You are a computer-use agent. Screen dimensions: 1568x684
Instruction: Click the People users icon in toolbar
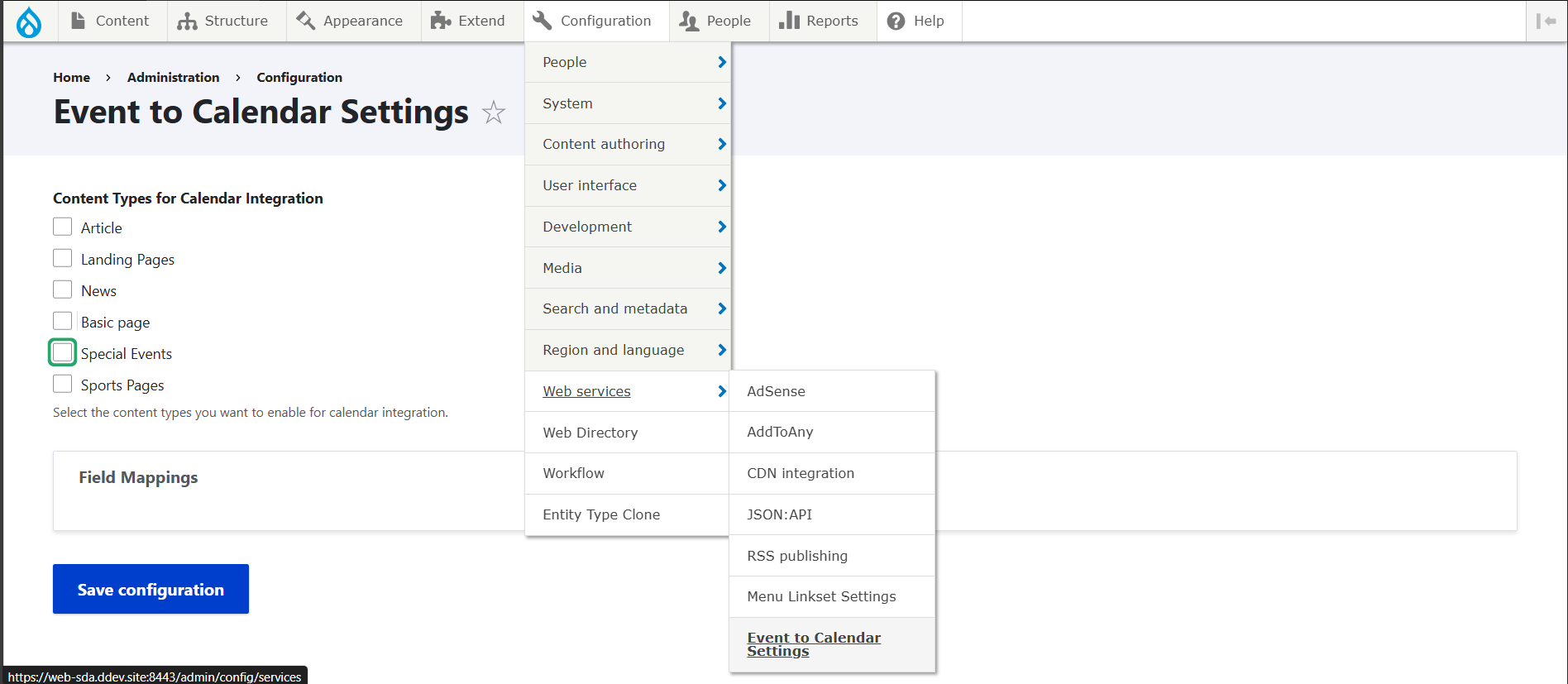(x=689, y=21)
